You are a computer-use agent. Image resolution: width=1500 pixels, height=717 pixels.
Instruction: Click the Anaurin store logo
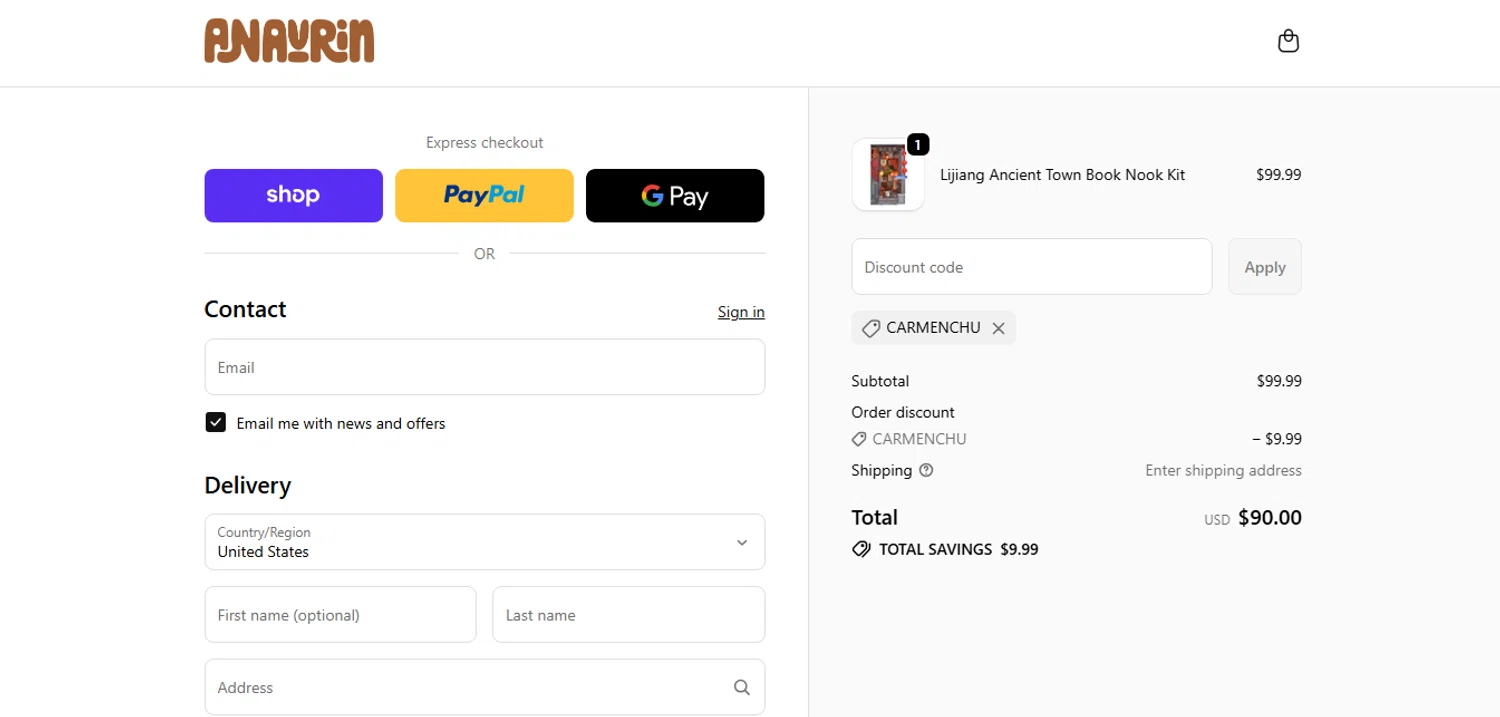pyautogui.click(x=289, y=41)
